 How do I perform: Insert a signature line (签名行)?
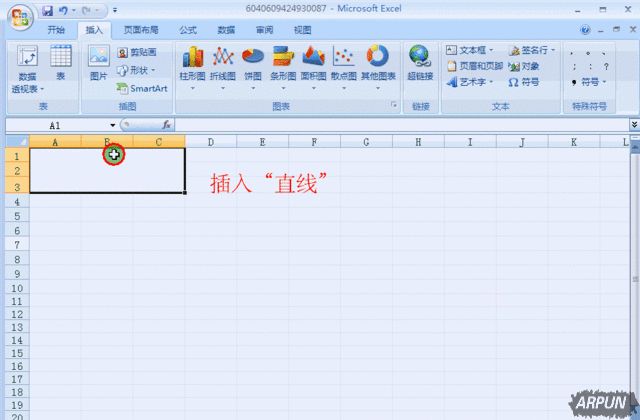click(x=532, y=50)
